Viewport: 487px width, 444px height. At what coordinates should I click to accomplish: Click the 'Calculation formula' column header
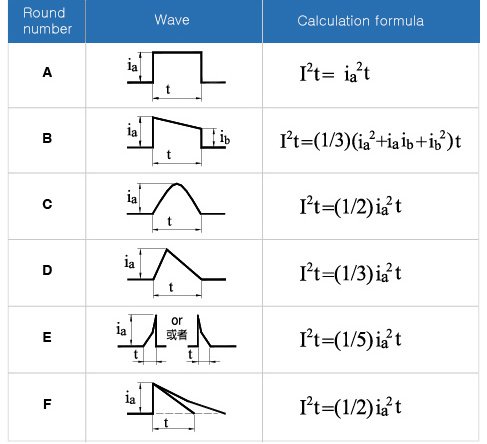pos(360,21)
